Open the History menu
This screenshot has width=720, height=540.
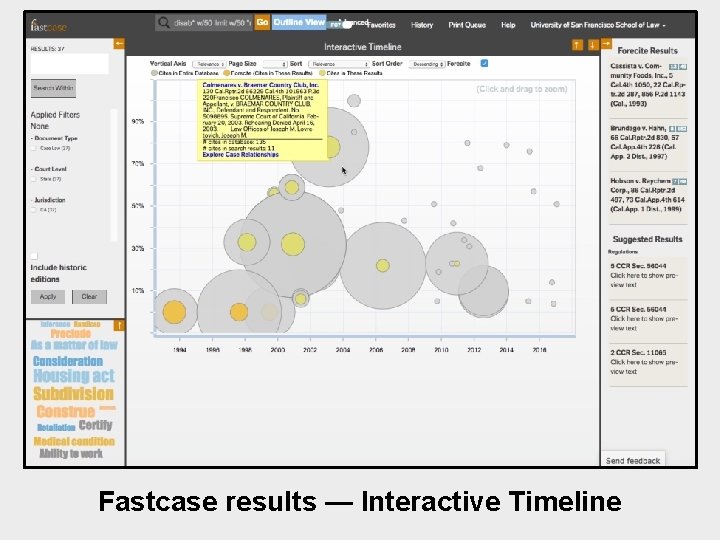422,25
